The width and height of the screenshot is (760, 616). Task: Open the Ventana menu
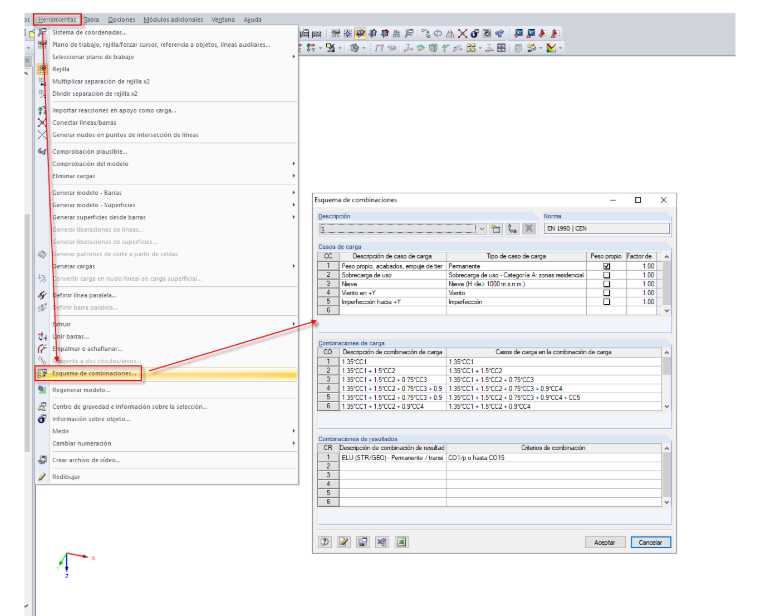coord(223,20)
